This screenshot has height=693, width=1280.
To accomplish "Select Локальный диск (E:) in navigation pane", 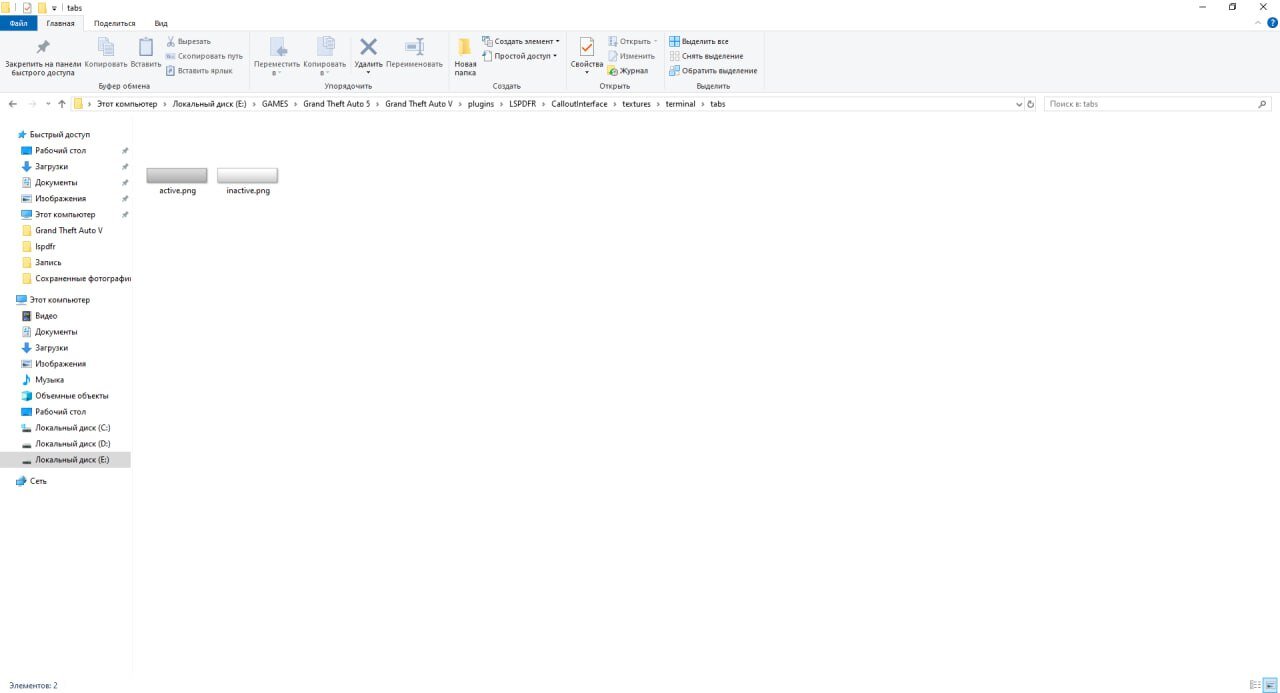I will [65, 460].
